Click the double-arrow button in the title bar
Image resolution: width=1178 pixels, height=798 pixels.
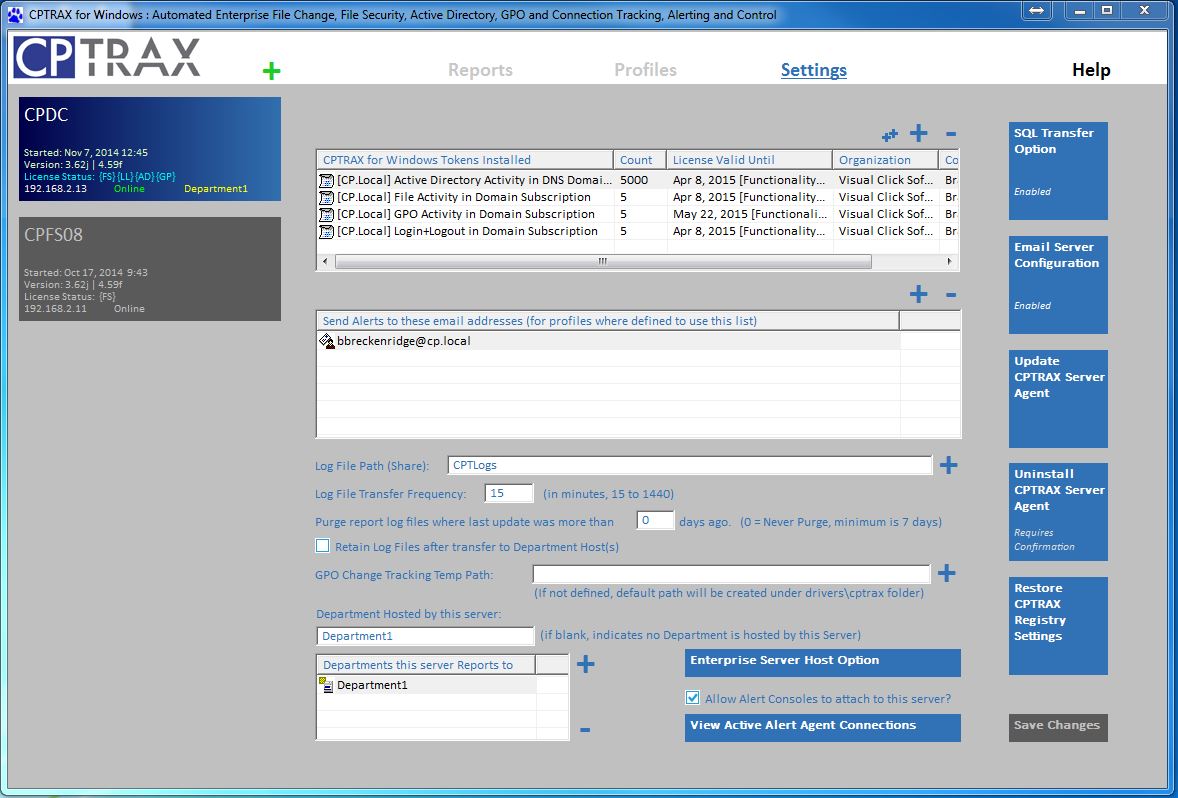(1037, 11)
